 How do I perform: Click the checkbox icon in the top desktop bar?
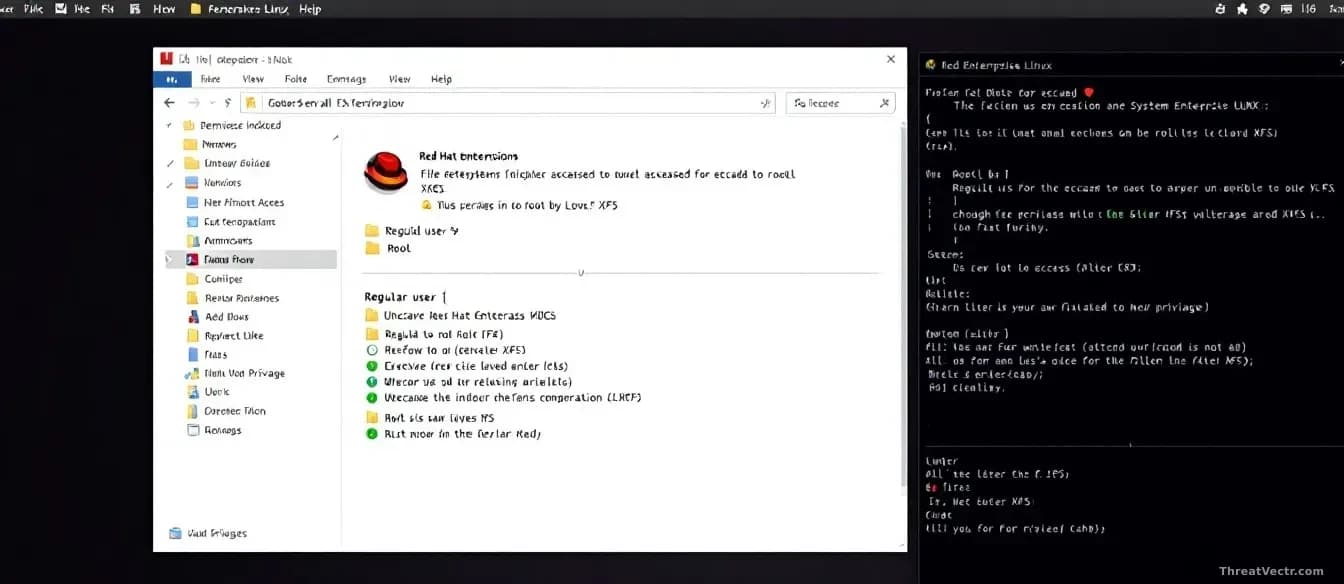tap(61, 9)
